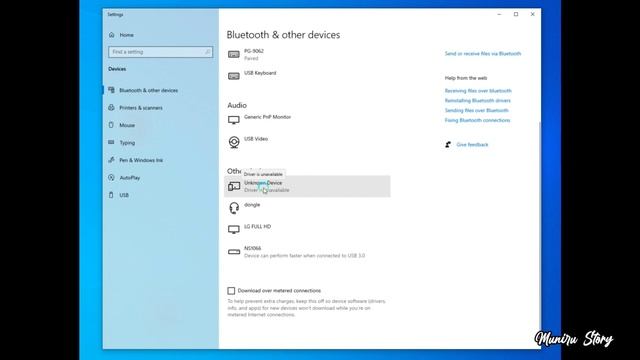The width and height of the screenshot is (640, 360).
Task: Click the Home icon in sidebar
Action: tap(111, 35)
